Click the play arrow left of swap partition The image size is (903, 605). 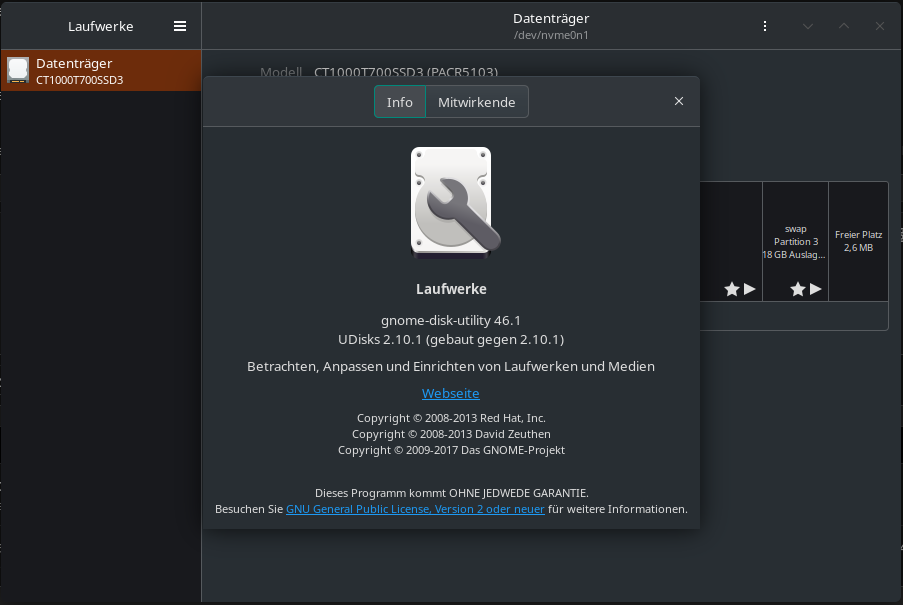pyautogui.click(x=749, y=289)
